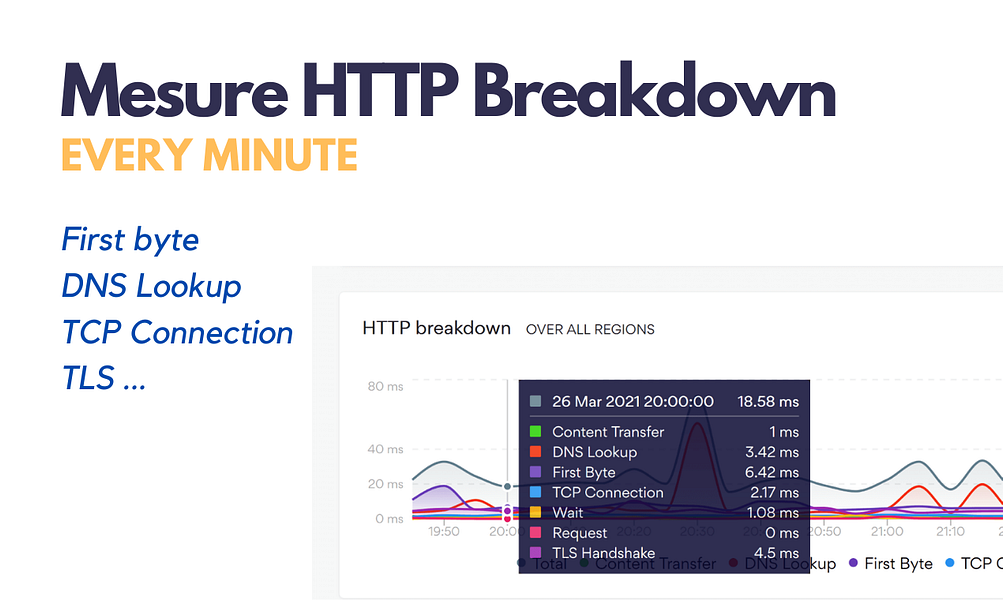
Task: Toggle the DNS Lookup legend entry
Action: (x=782, y=564)
